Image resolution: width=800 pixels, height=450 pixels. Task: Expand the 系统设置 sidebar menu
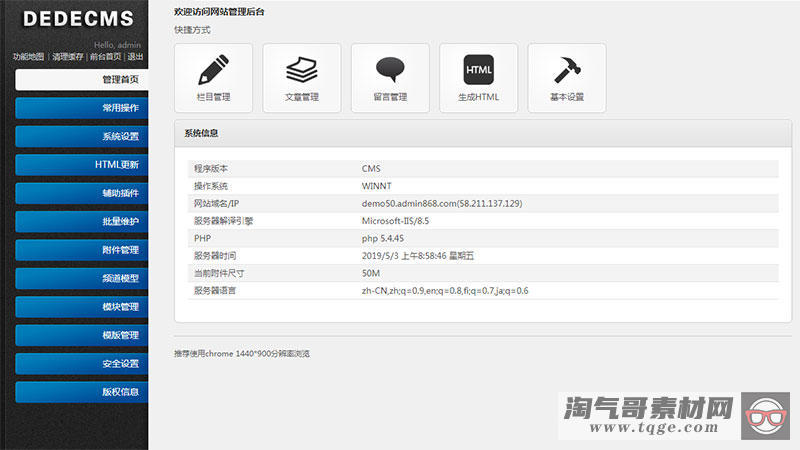click(x=82, y=137)
